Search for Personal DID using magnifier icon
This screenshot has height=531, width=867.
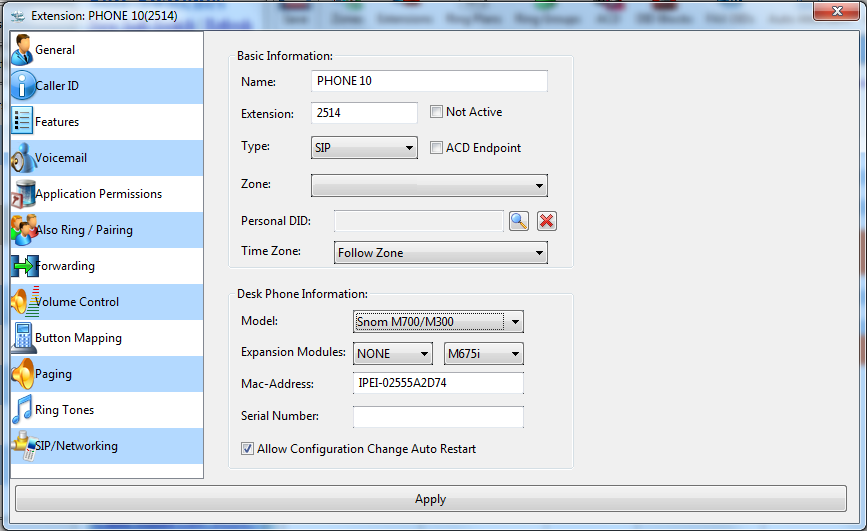click(518, 221)
